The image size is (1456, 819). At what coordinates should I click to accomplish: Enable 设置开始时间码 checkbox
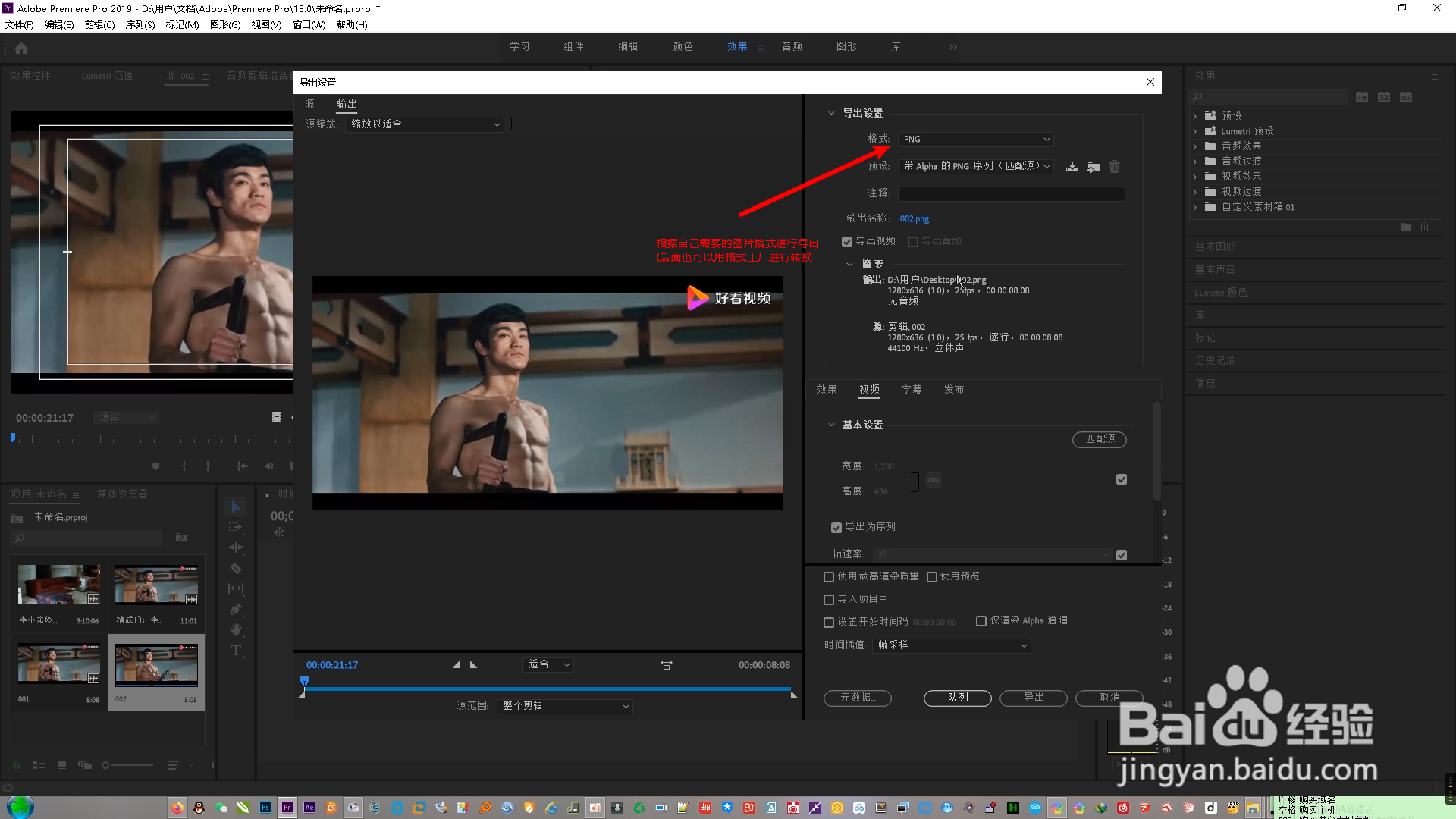tap(829, 623)
